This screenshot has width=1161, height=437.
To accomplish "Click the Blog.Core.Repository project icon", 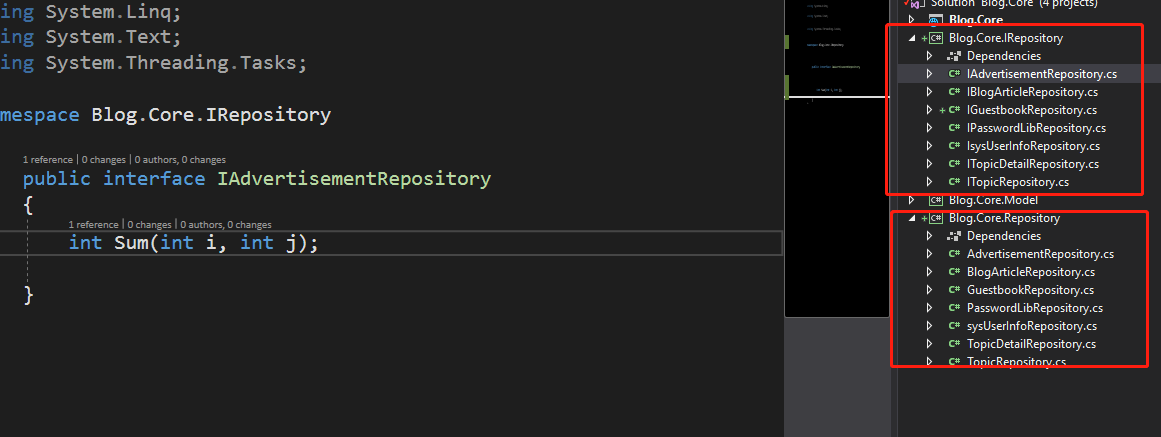I will (x=936, y=218).
